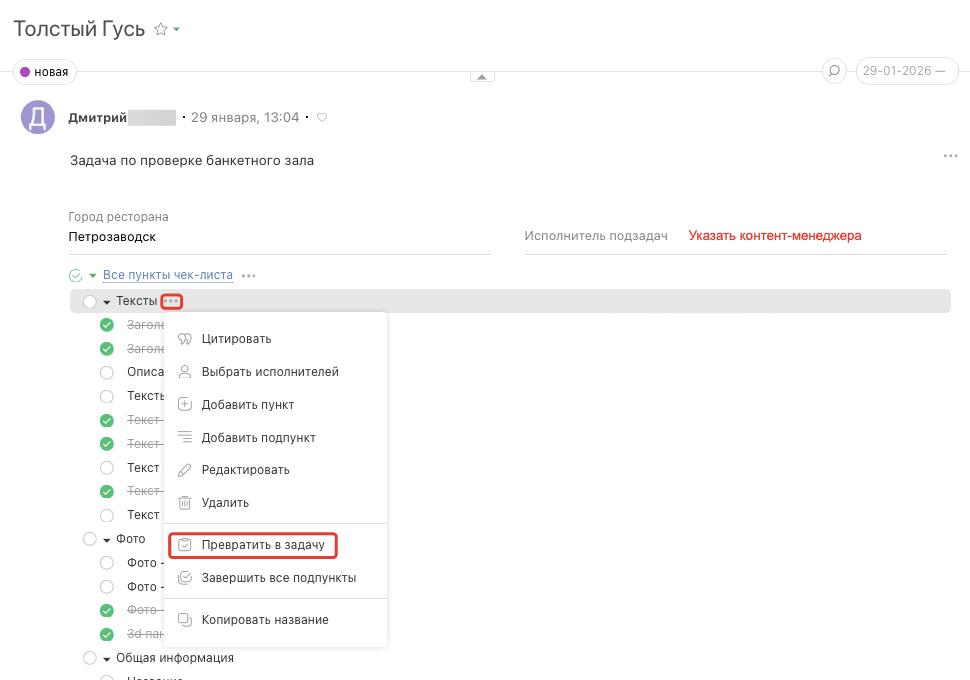
Task: Open the three-dot menu beside Тексты
Action: (x=172, y=301)
